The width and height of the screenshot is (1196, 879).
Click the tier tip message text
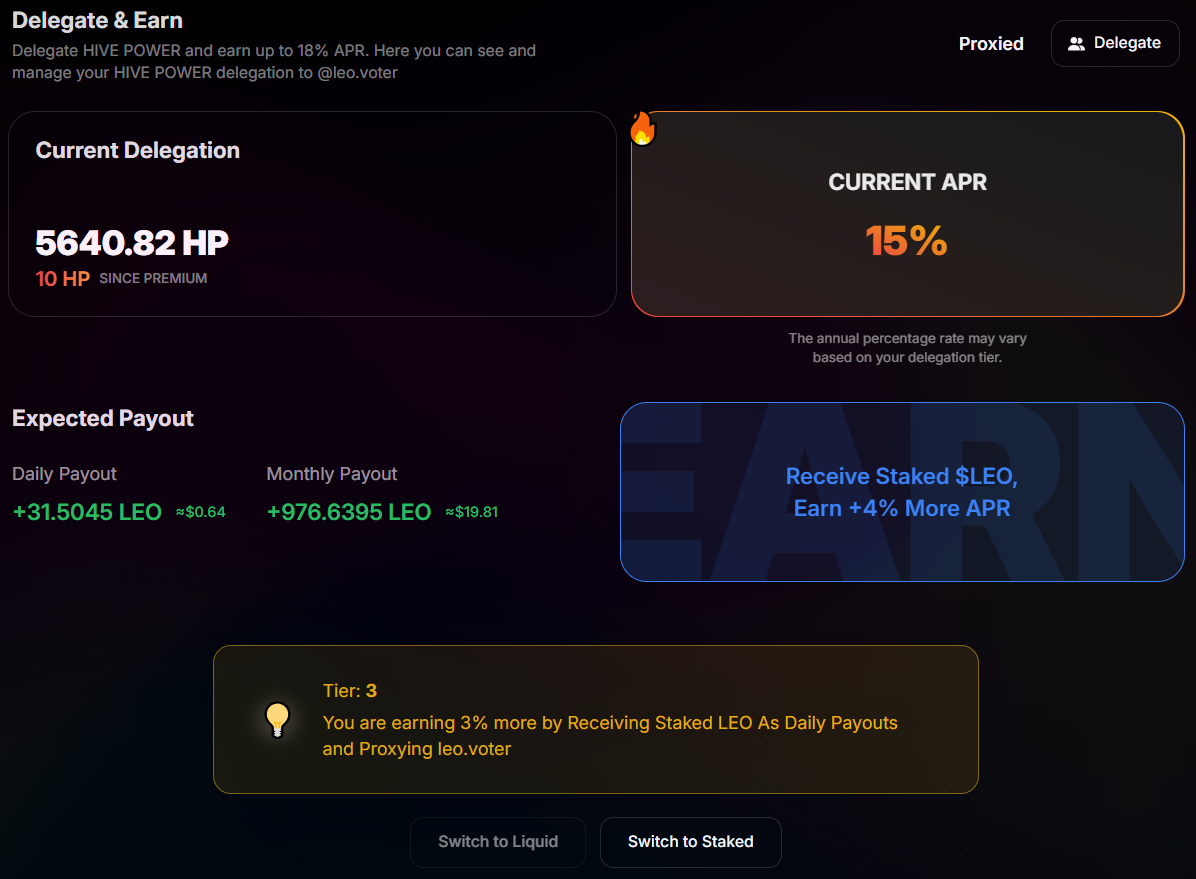point(610,736)
